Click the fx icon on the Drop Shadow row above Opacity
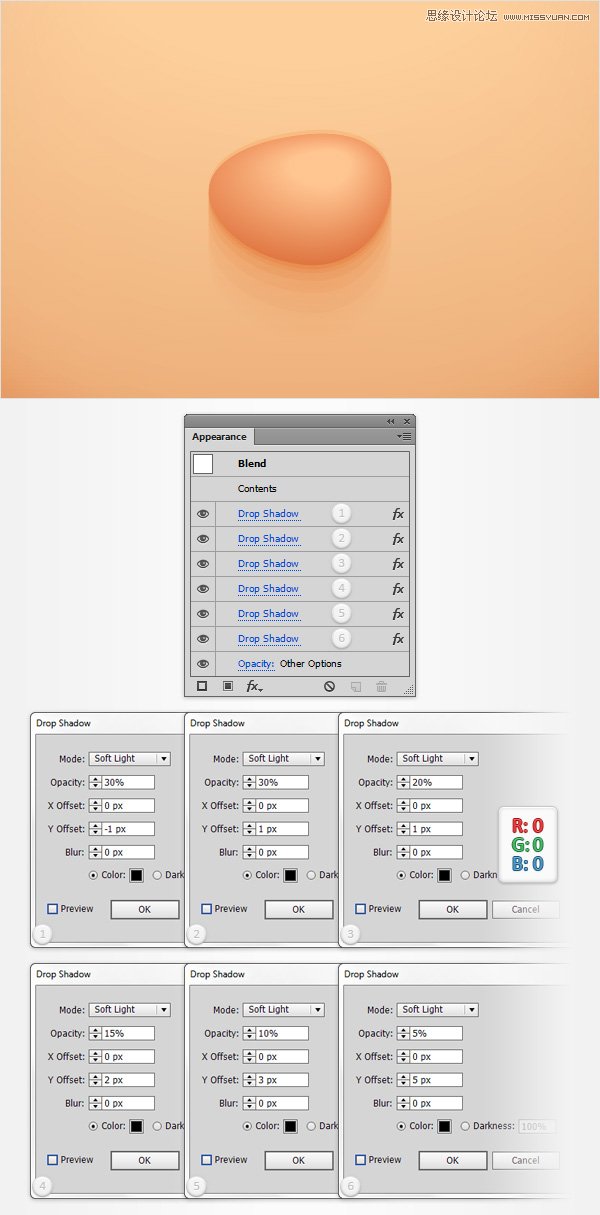The image size is (600, 1215). pyautogui.click(x=398, y=639)
